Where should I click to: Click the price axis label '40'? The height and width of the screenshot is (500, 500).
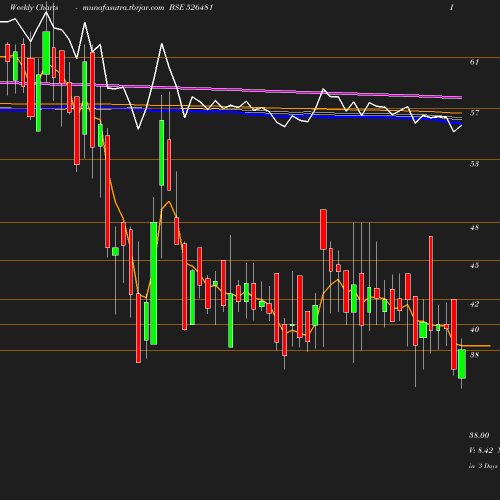tap(474, 330)
